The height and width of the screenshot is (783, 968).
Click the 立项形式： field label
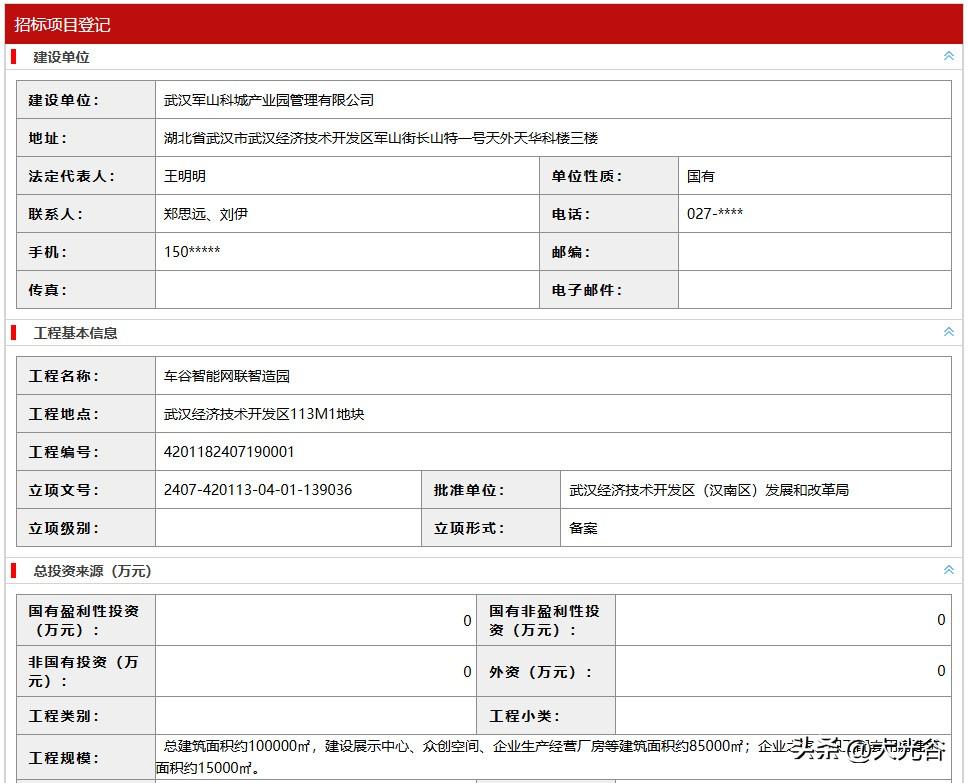click(x=469, y=528)
